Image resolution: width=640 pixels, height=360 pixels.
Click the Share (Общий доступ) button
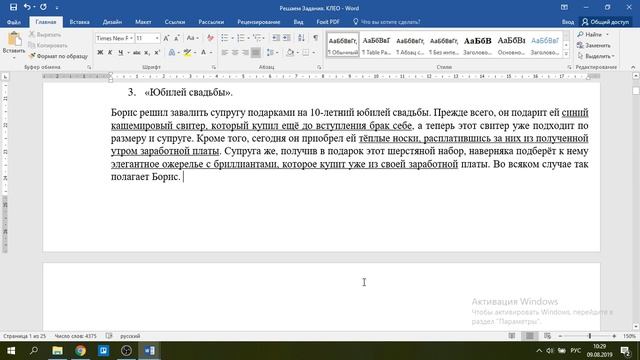[606, 22]
